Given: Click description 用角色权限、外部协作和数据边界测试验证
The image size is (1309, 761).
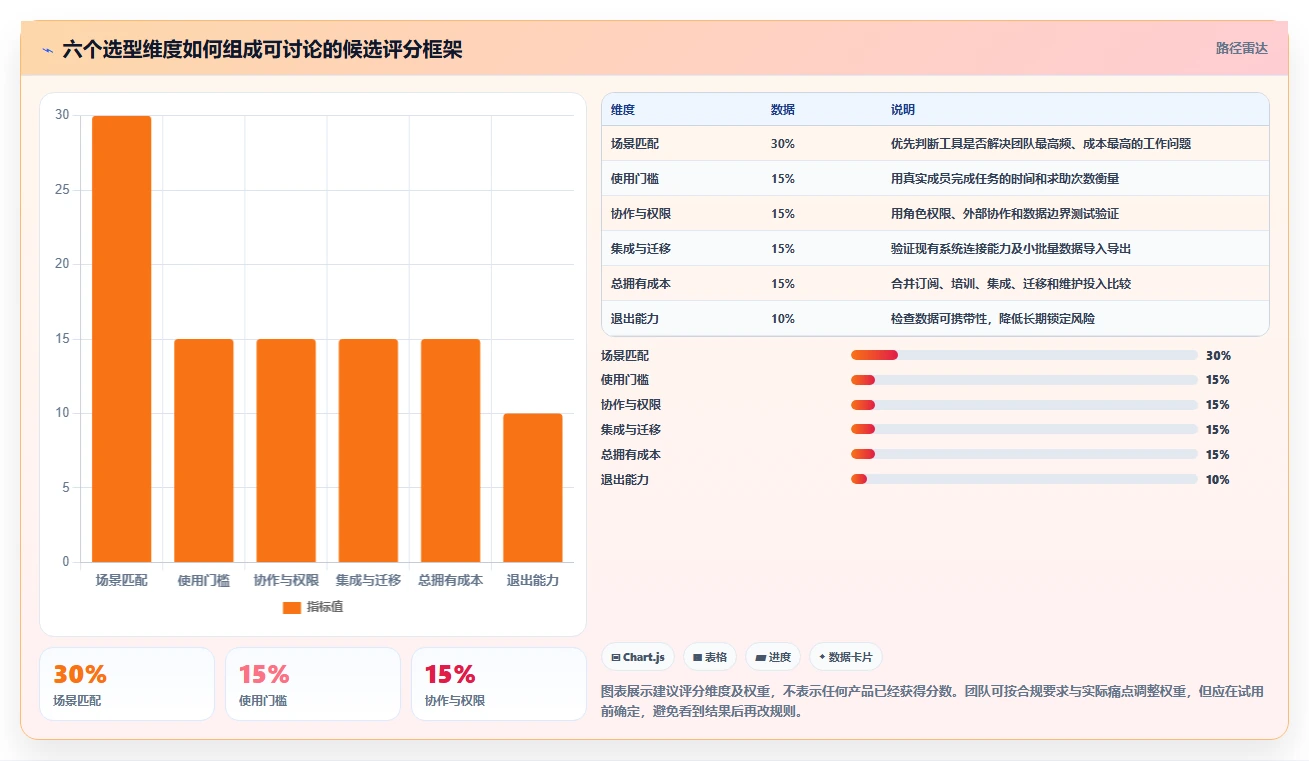Looking at the screenshot, I should pos(1005,214).
